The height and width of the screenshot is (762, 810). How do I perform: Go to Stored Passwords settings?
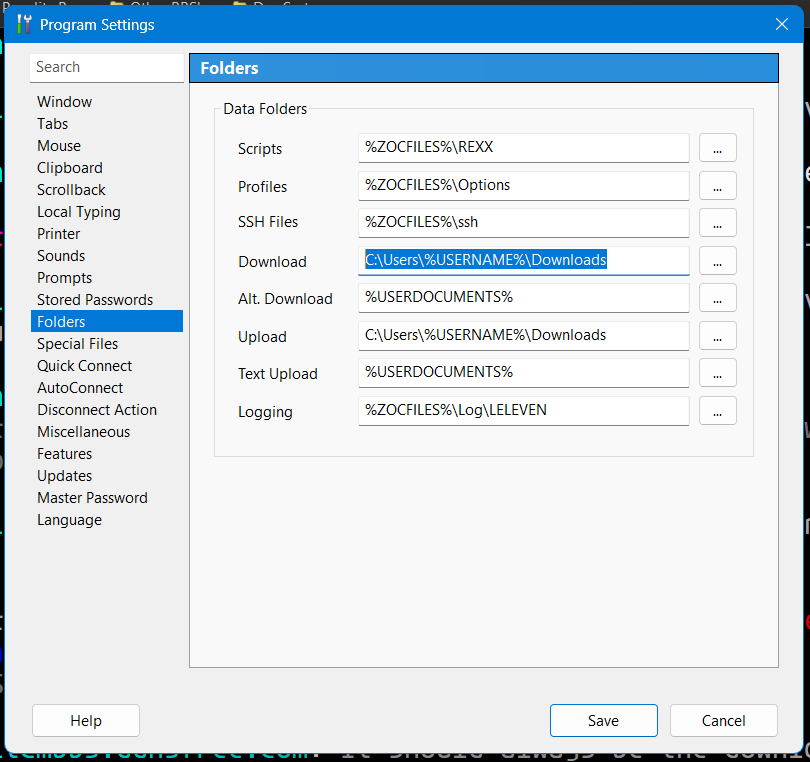[95, 300]
